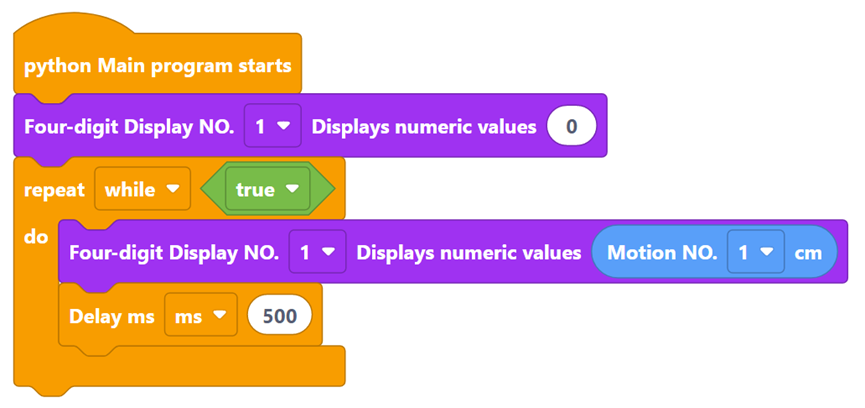Open the Motion NO. port dropdown
865x408 pixels.
click(755, 252)
